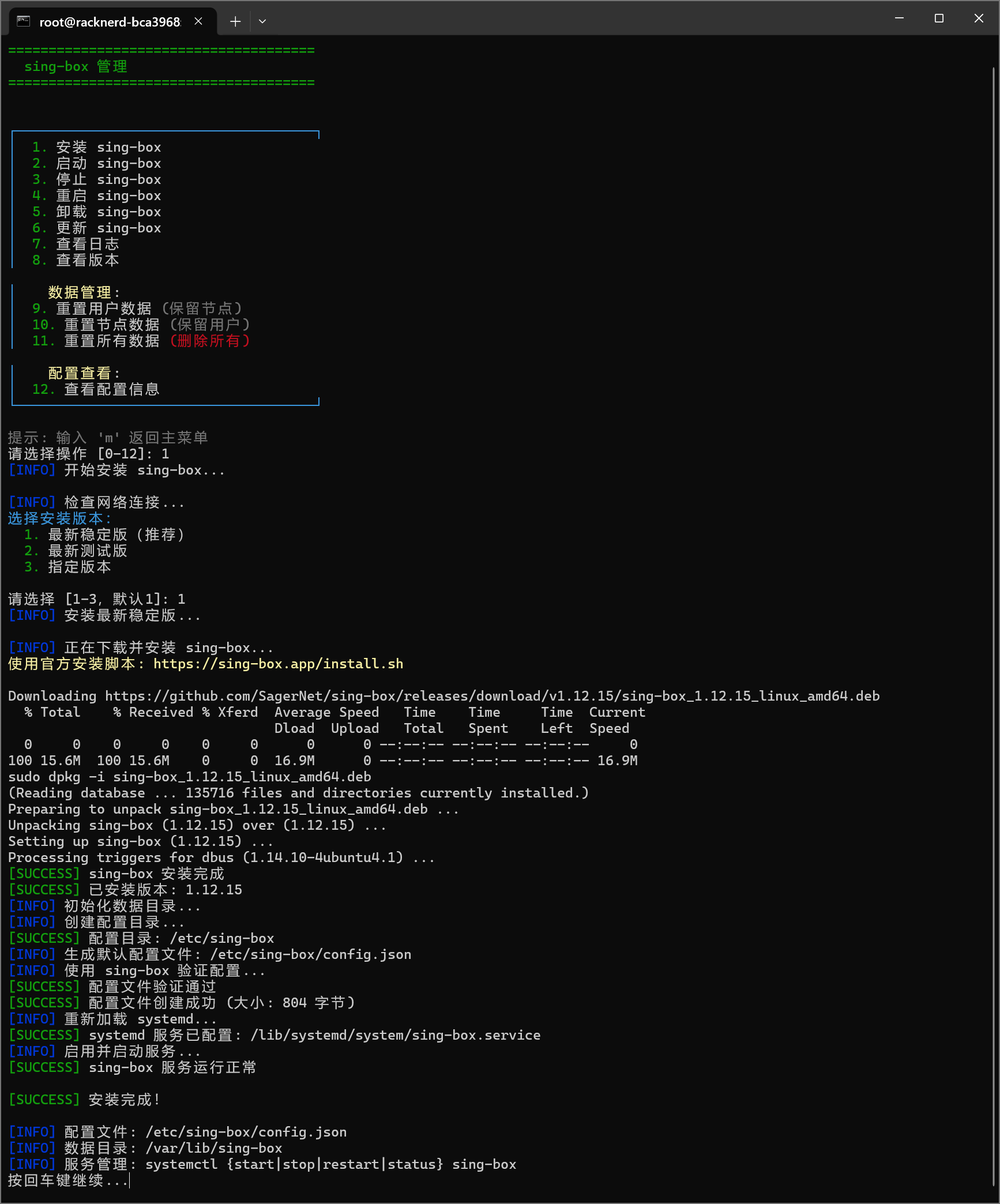Open the tab options dropdown chevron
The width and height of the screenshot is (1000, 1204).
pyautogui.click(x=262, y=21)
